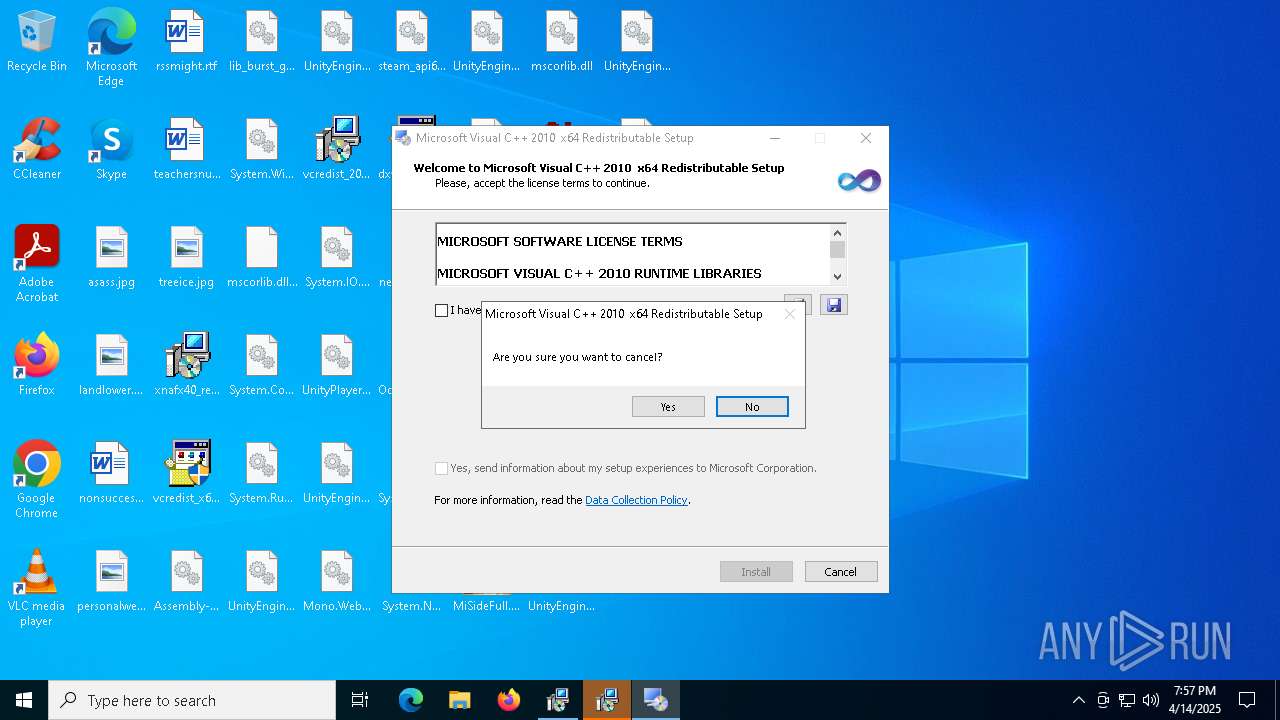
Task: Select the rssmight.rtf file
Action: 186,42
